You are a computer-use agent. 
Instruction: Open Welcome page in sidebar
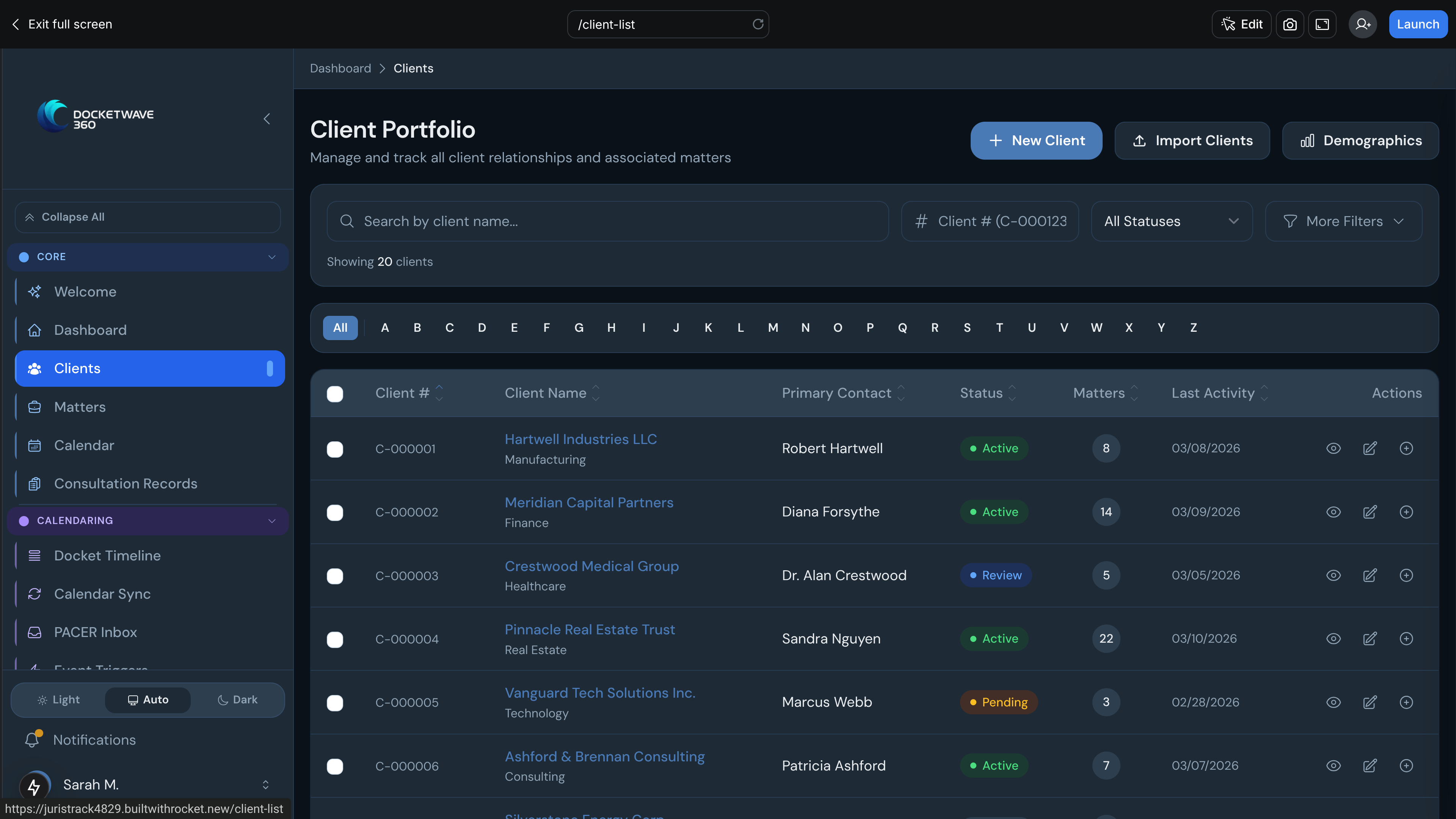click(150, 292)
